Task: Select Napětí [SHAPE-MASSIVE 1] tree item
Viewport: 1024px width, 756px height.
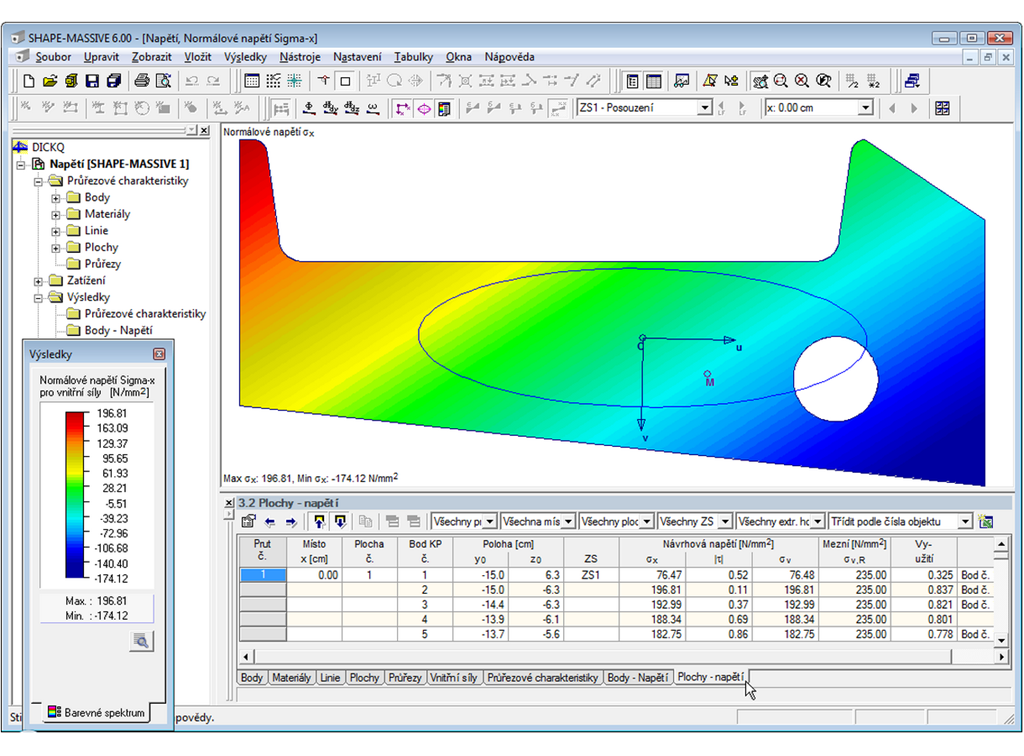Action: [x=119, y=164]
